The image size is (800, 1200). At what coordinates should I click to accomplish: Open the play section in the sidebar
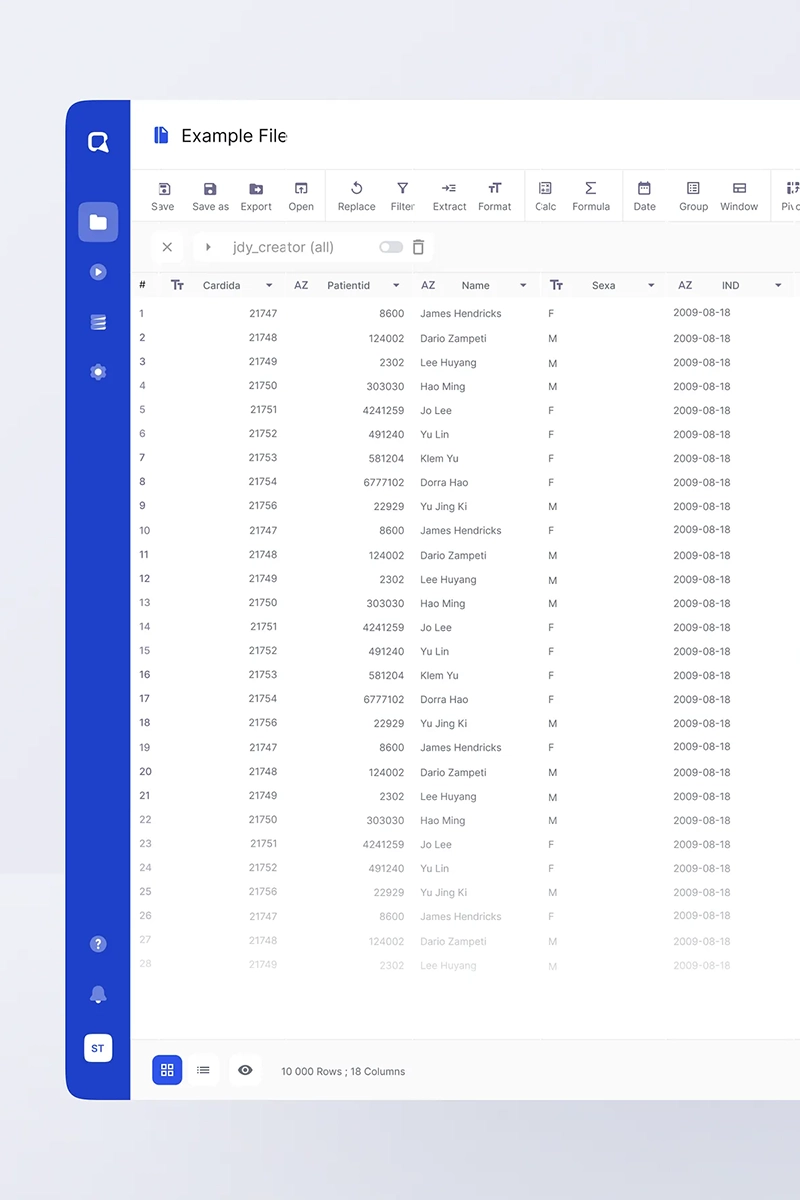(x=98, y=272)
